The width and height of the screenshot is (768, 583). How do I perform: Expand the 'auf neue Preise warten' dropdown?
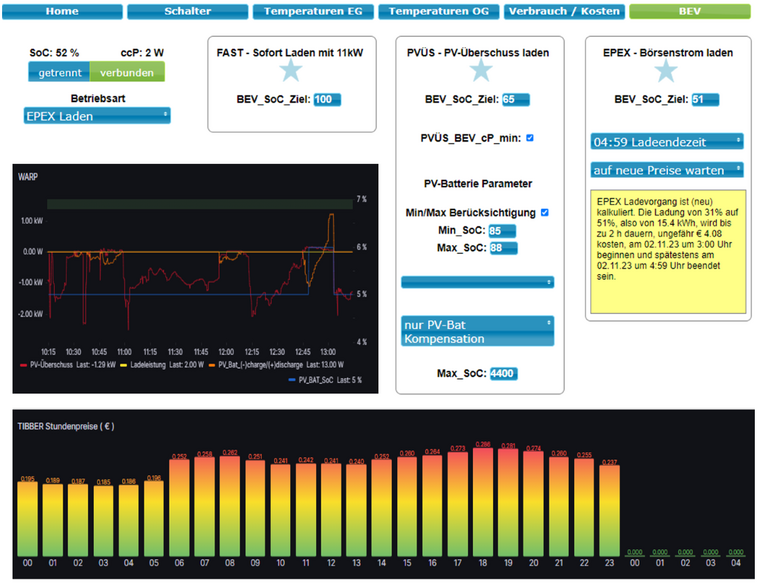click(667, 170)
